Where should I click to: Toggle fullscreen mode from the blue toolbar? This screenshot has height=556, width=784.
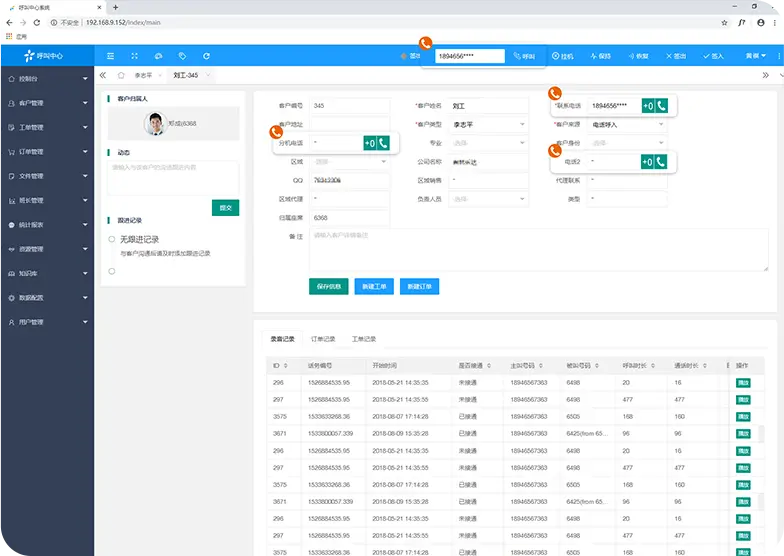[x=134, y=56]
